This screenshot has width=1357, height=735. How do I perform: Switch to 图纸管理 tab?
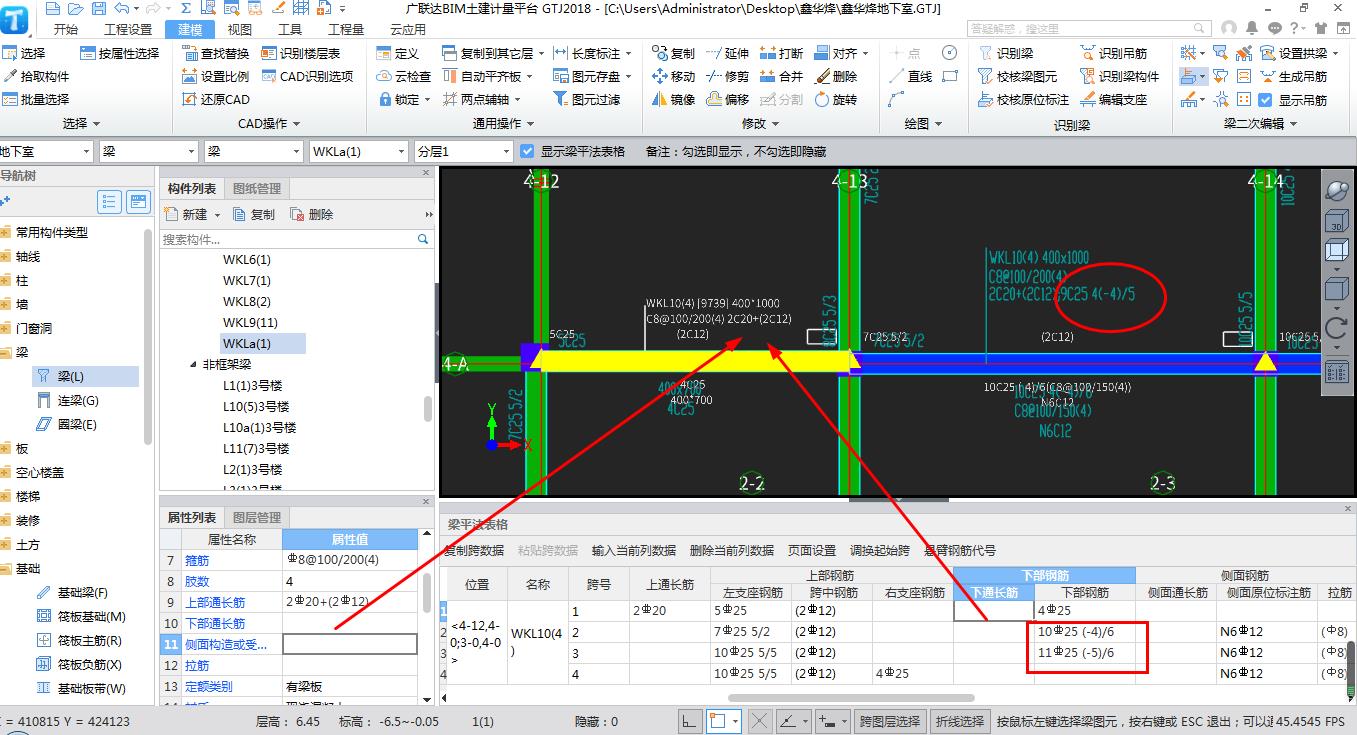257,188
